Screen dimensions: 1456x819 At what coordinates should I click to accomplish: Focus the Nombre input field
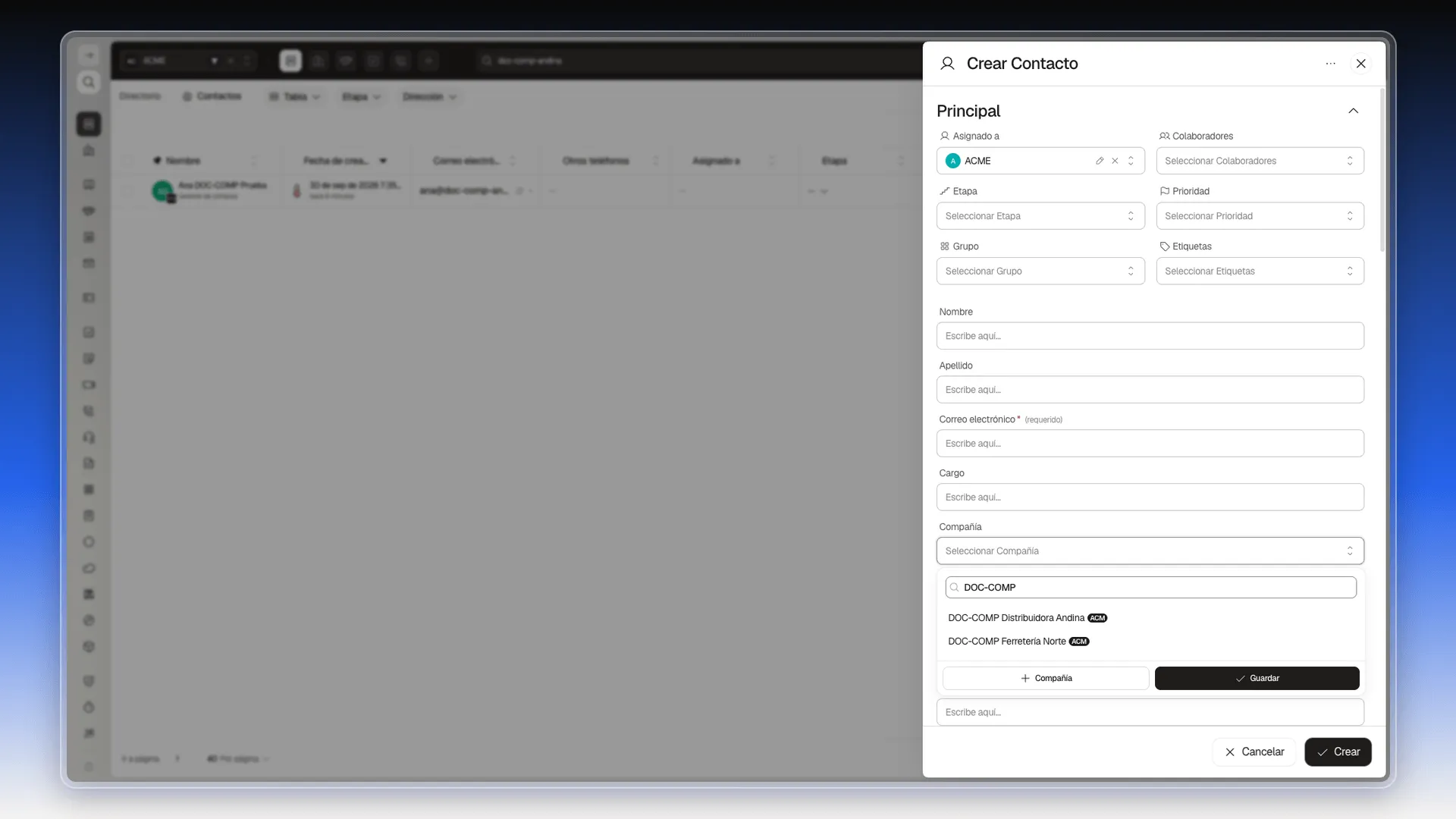1150,336
